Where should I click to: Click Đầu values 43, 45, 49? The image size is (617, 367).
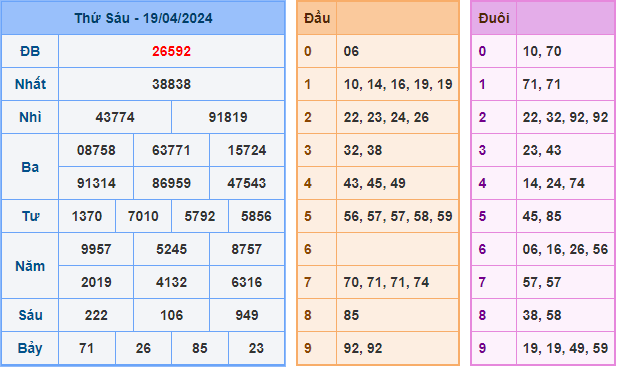[374, 183]
